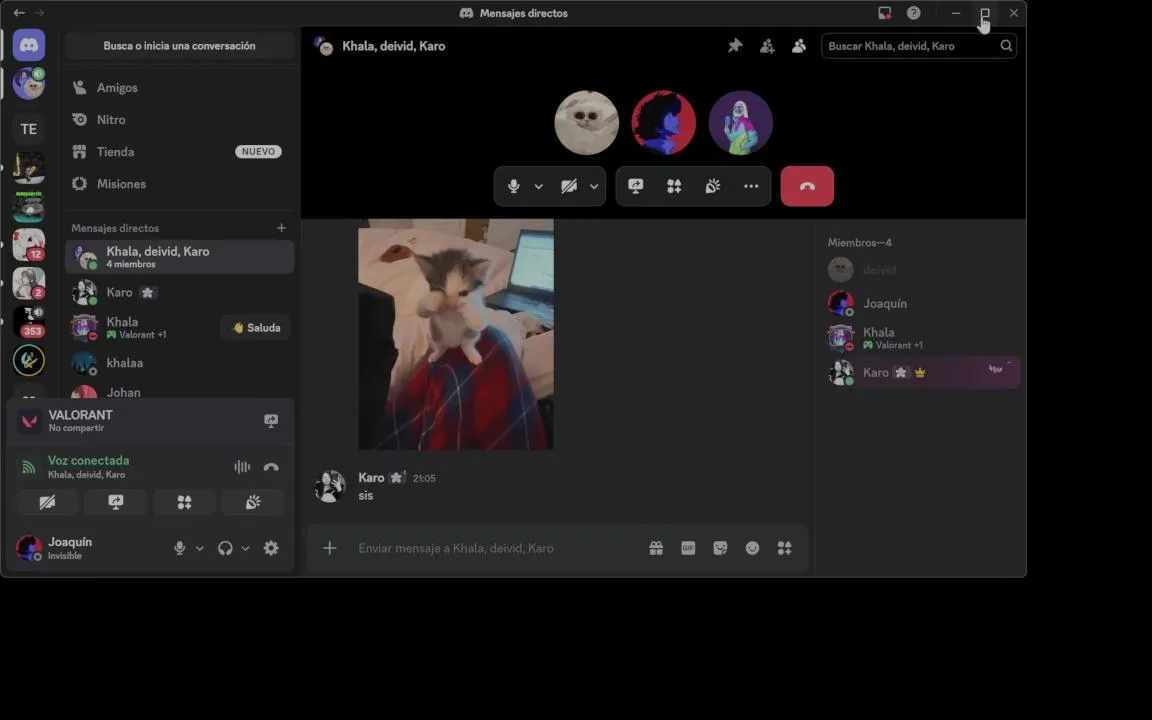Select Khala in members list

[x=923, y=337]
